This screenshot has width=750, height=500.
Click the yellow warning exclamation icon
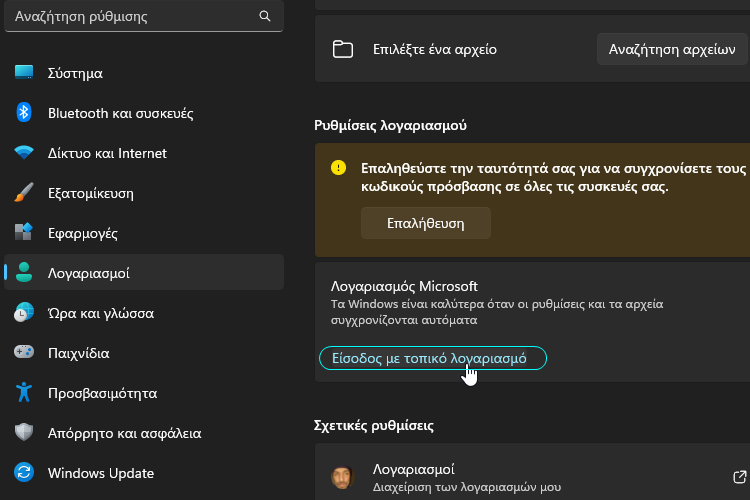point(338,168)
